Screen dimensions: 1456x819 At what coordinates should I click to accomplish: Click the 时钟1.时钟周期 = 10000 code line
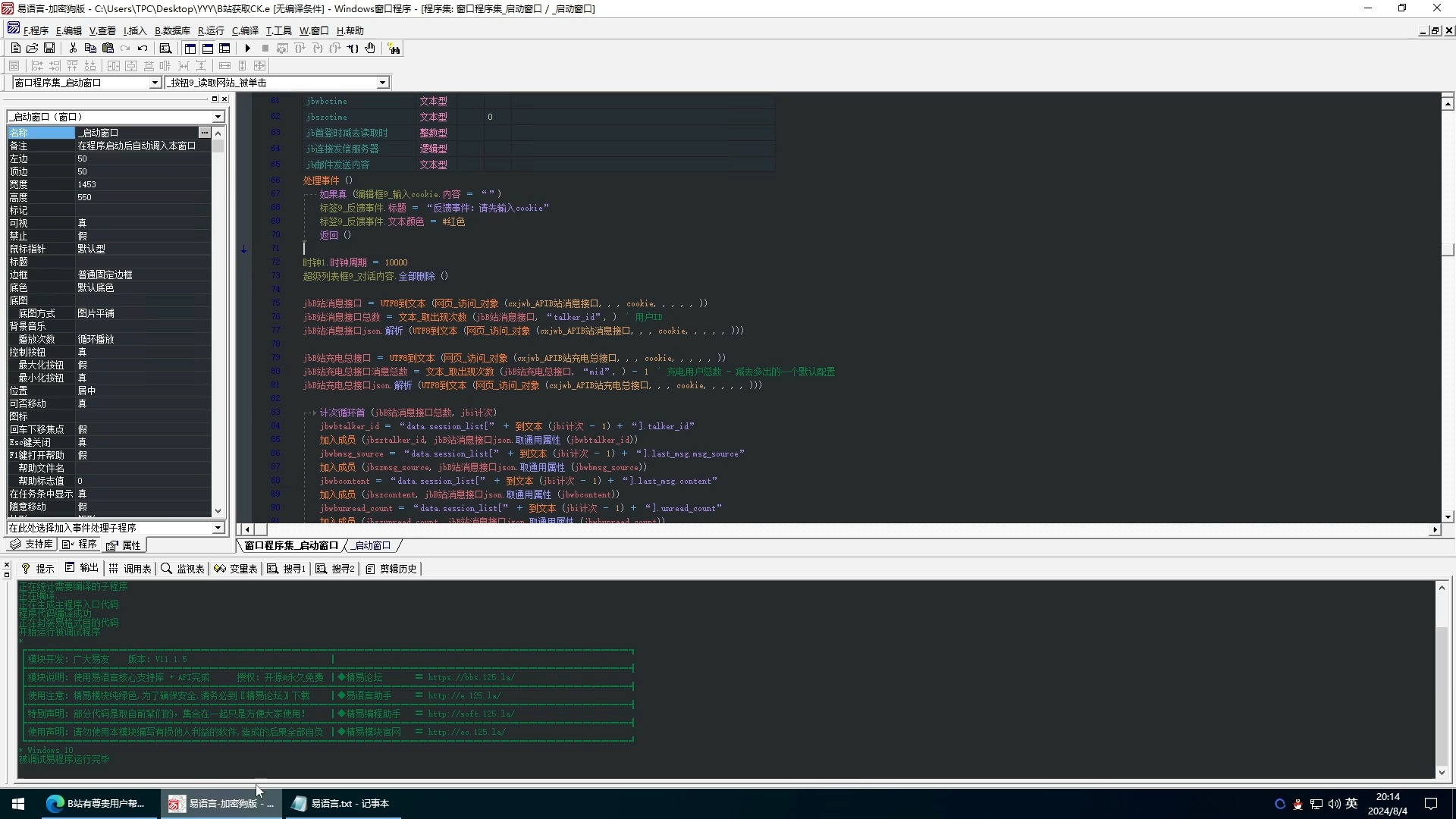355,262
